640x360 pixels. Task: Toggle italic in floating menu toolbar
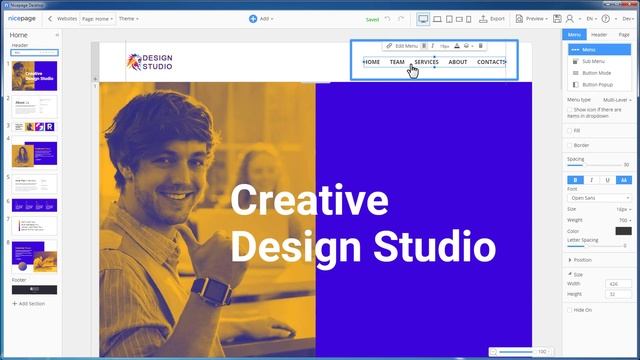(x=433, y=46)
